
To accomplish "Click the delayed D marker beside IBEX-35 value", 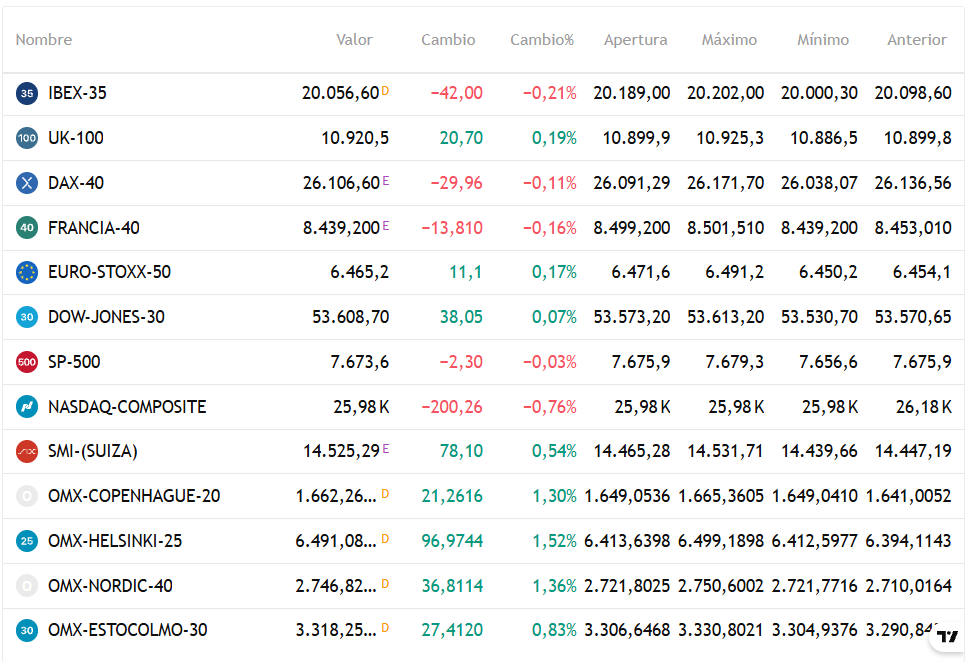I will [385, 91].
